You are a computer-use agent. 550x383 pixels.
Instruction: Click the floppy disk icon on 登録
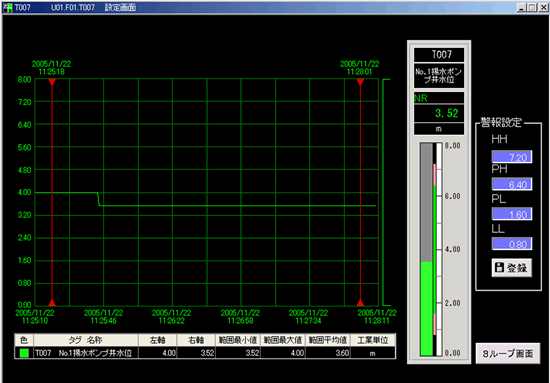point(499,268)
